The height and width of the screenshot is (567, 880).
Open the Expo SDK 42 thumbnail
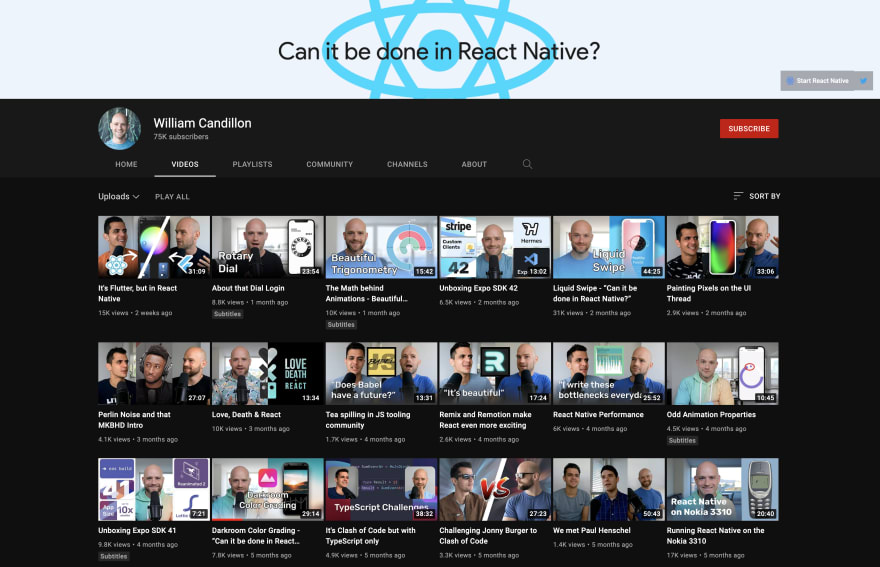tap(495, 247)
